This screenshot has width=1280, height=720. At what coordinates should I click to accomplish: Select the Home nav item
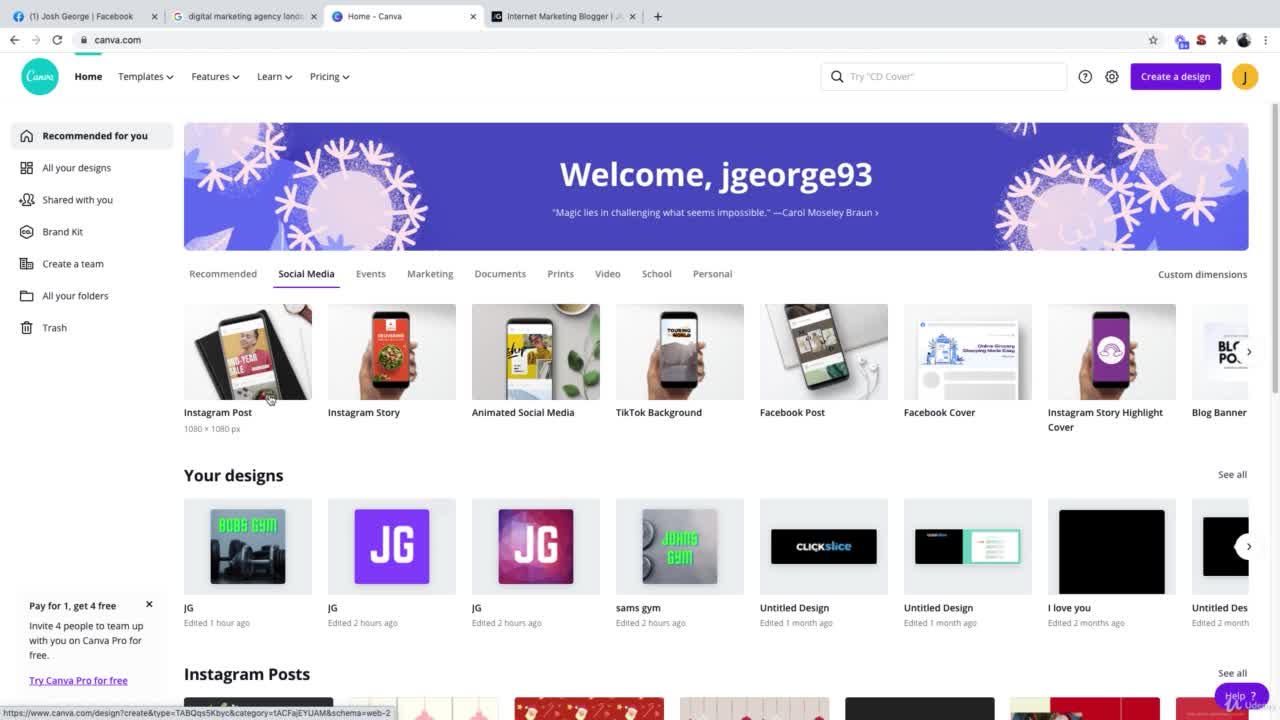tap(88, 76)
